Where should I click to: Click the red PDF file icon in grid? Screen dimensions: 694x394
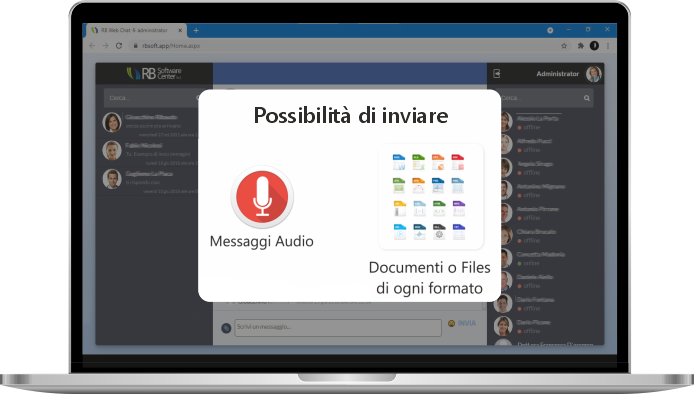click(458, 162)
